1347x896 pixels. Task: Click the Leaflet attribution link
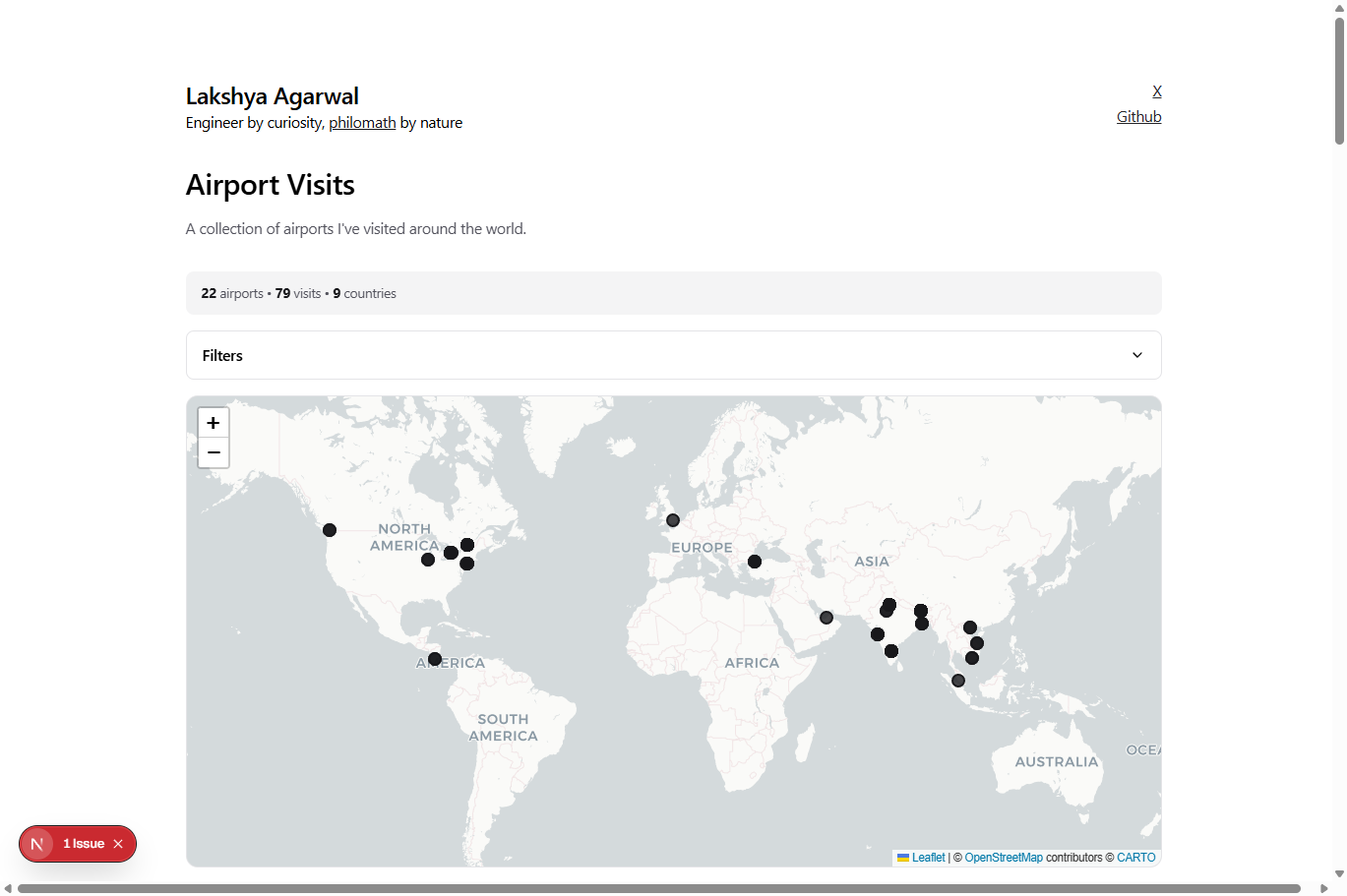tap(929, 857)
